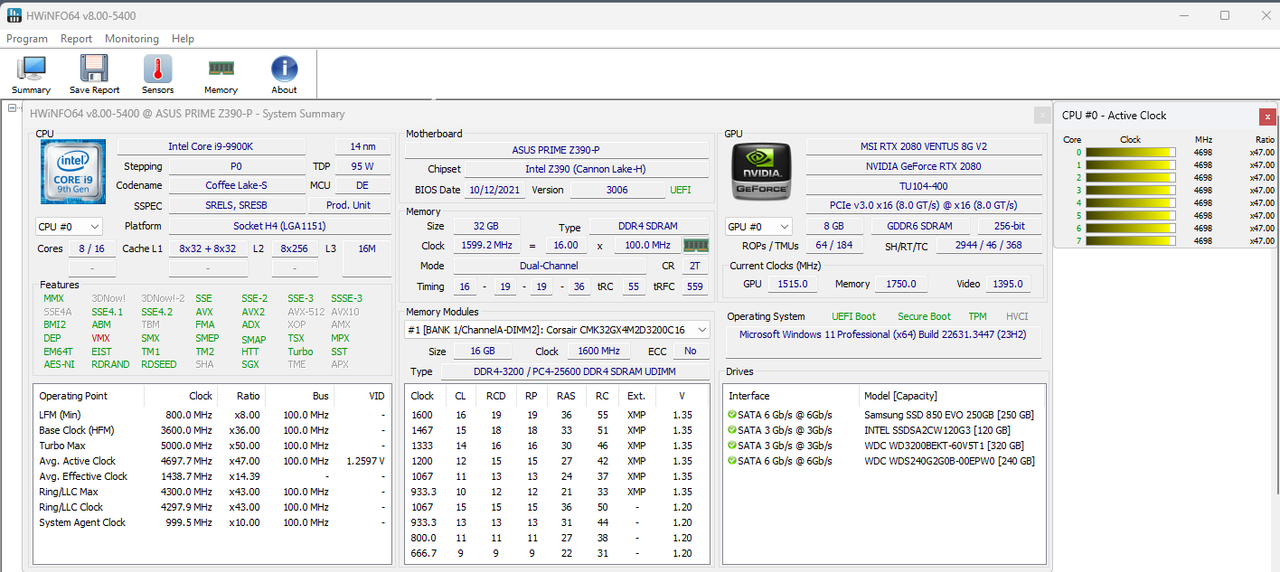This screenshot has width=1280, height=572.
Task: Click the HVCI status label
Action: coord(1017,317)
